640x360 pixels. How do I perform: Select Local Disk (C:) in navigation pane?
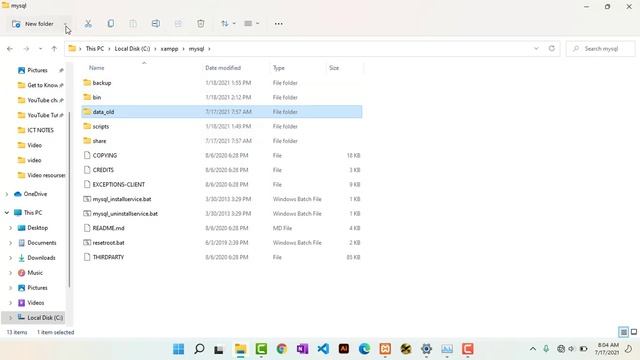(33, 318)
